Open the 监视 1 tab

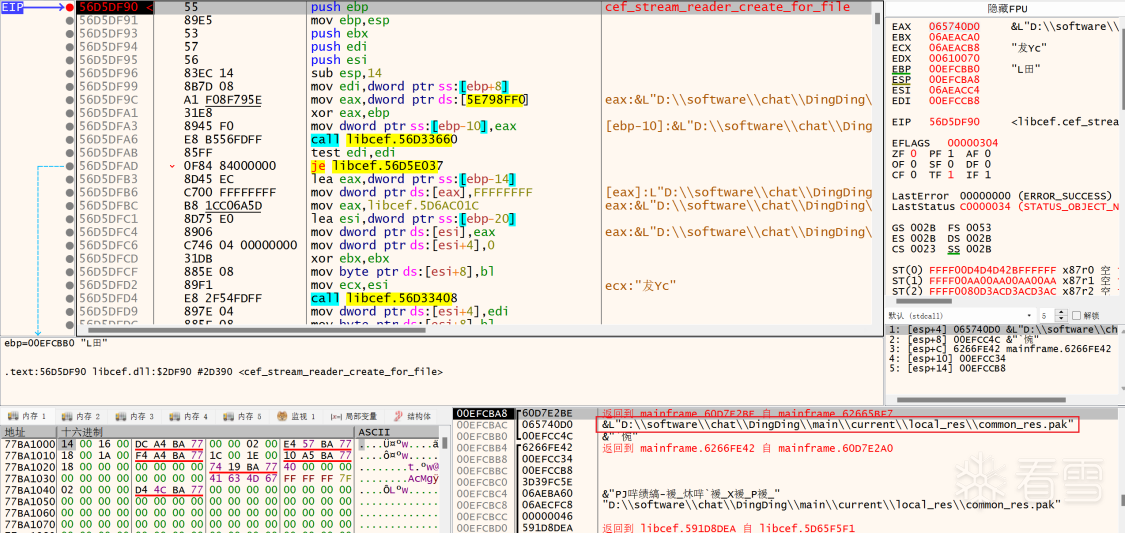297,416
